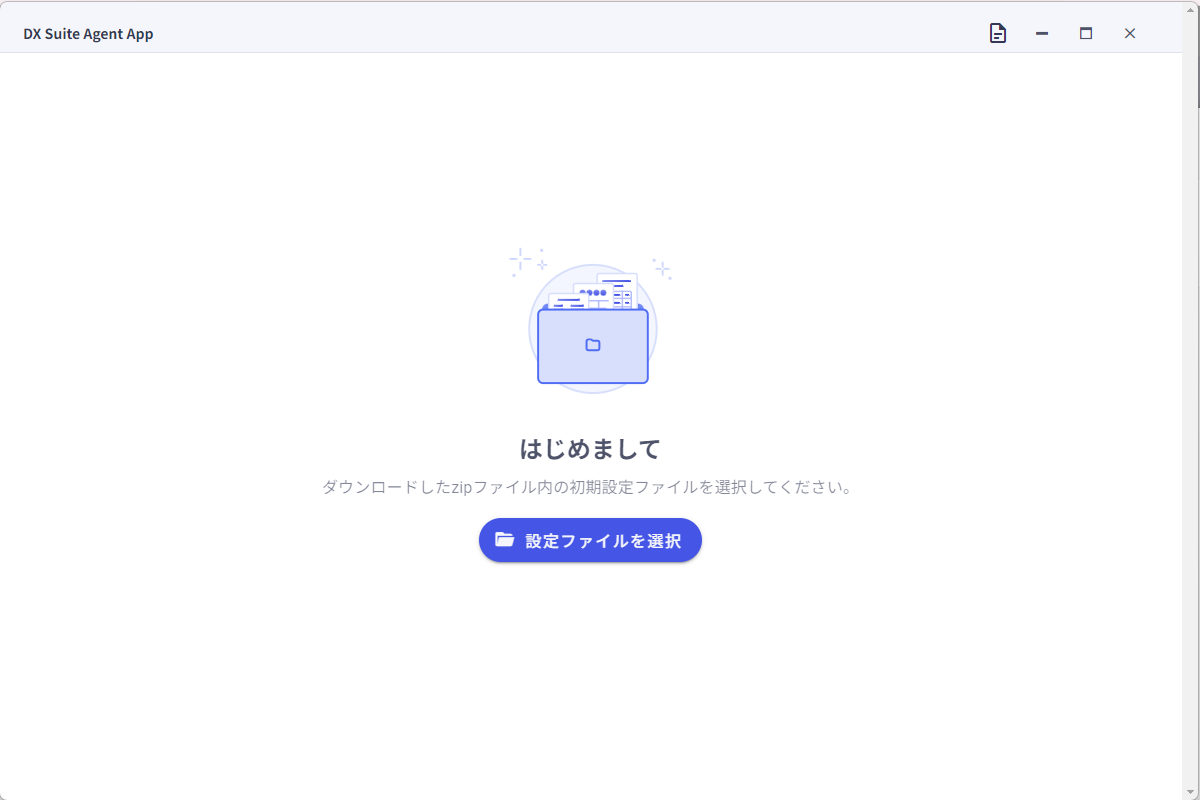Close the DX Suite Agent App window

[x=1130, y=34]
